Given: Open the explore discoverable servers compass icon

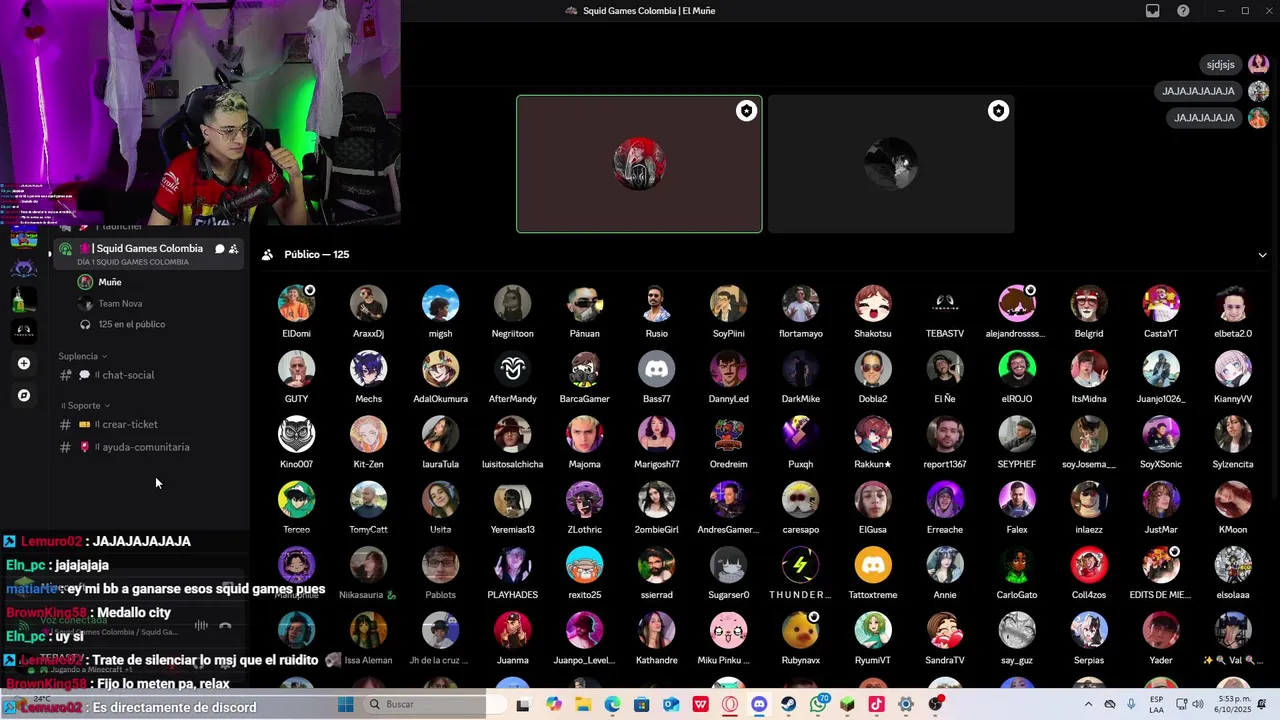Looking at the screenshot, I should 24,395.
